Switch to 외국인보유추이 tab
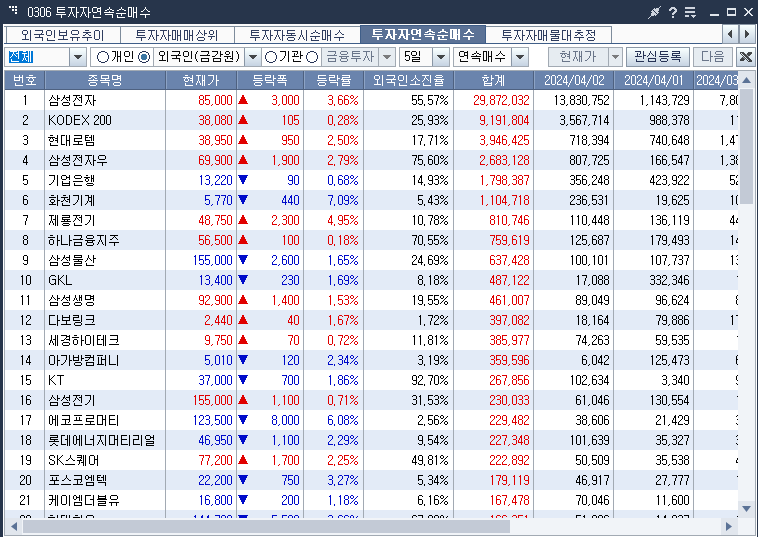Viewport: 758px width, 537px height. (x=62, y=35)
